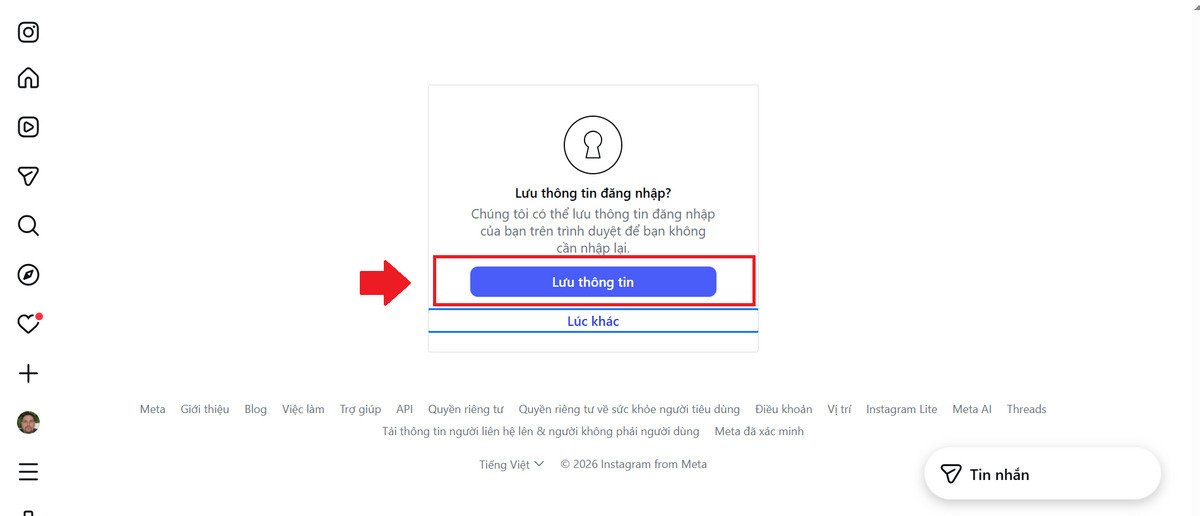Open the Reels icon in sidebar
The width and height of the screenshot is (1200, 516).
29,127
